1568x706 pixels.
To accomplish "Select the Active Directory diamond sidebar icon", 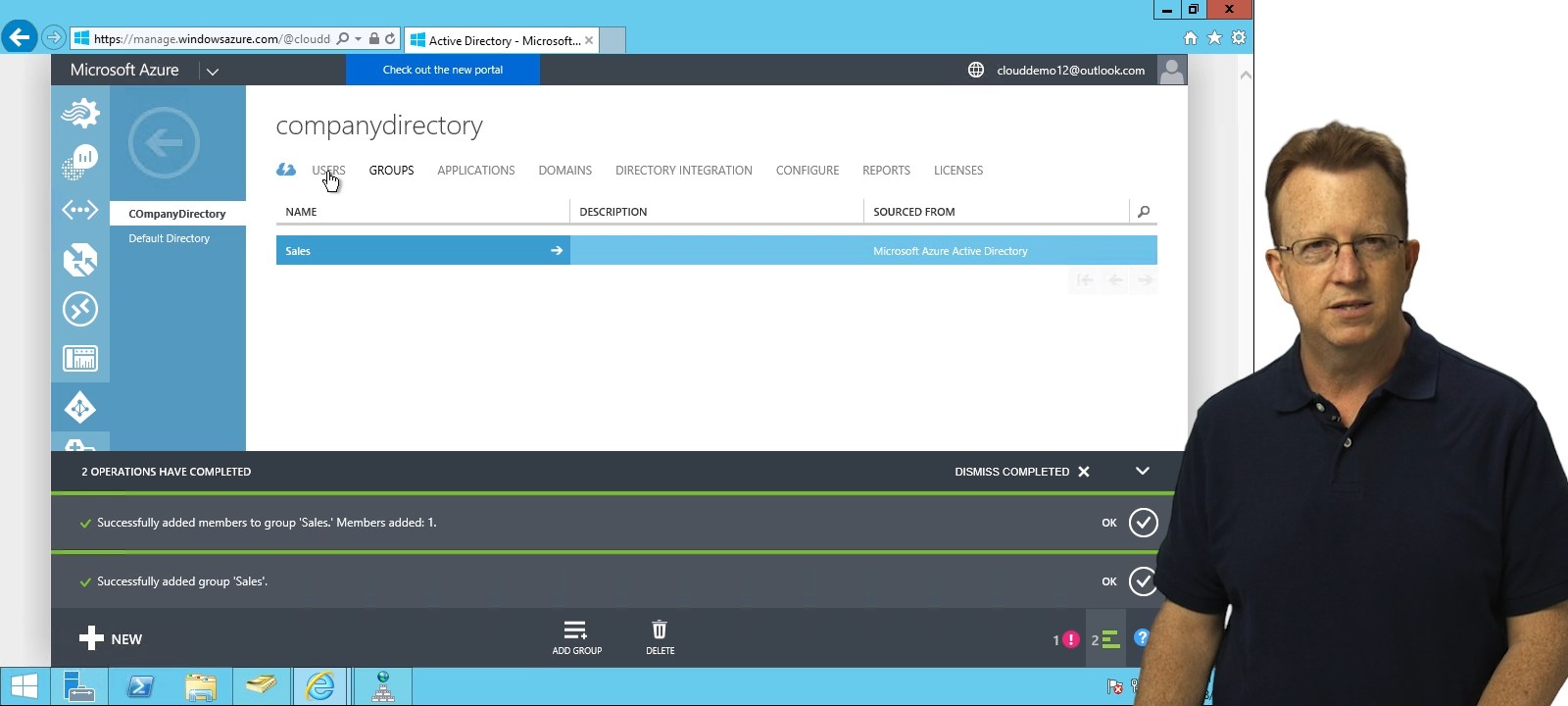I will pyautogui.click(x=80, y=407).
